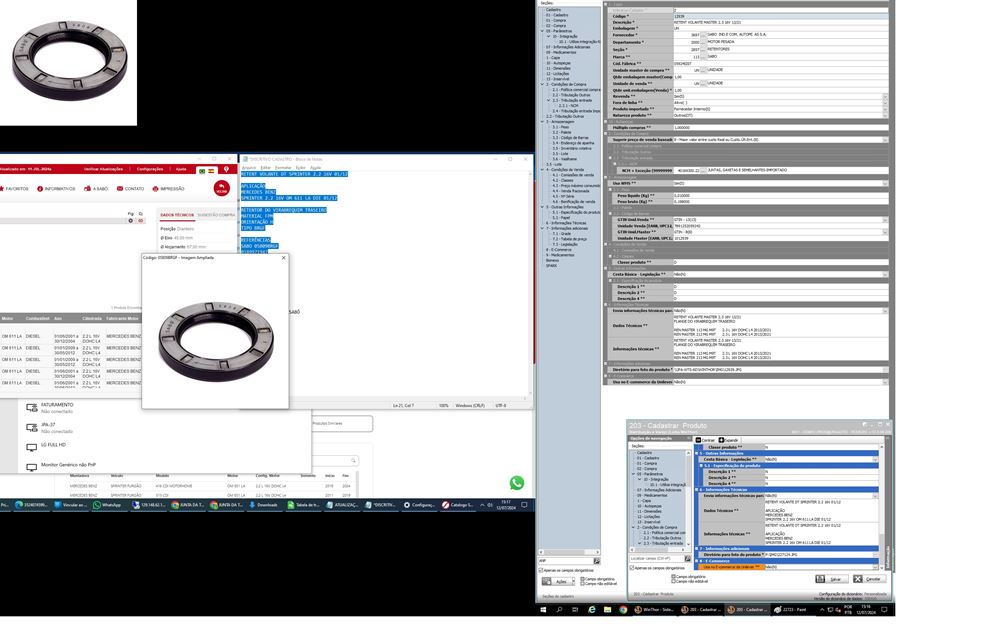Click the search icon beside Localizar campo

[x=688, y=558]
